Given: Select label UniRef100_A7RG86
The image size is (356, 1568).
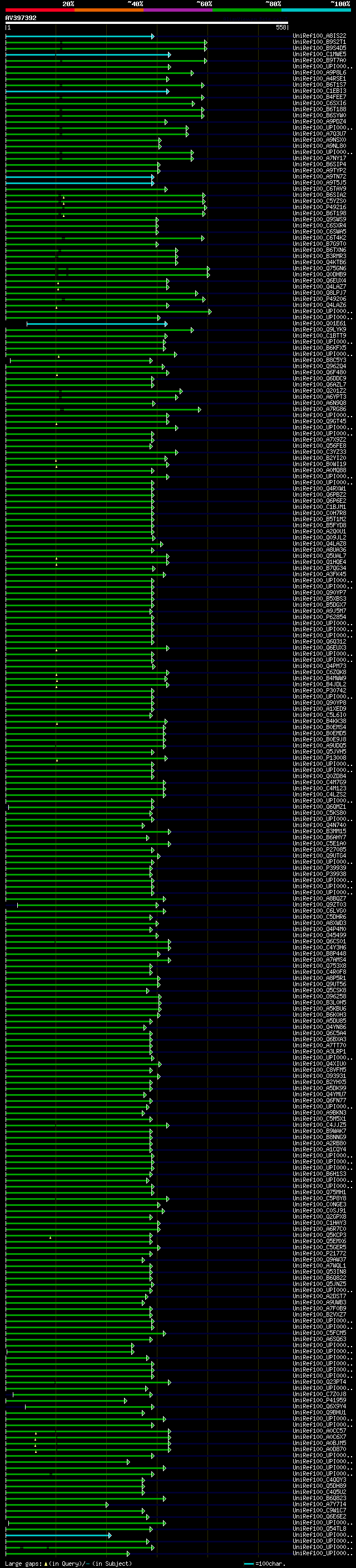Looking at the screenshot, I should (x=319, y=409).
